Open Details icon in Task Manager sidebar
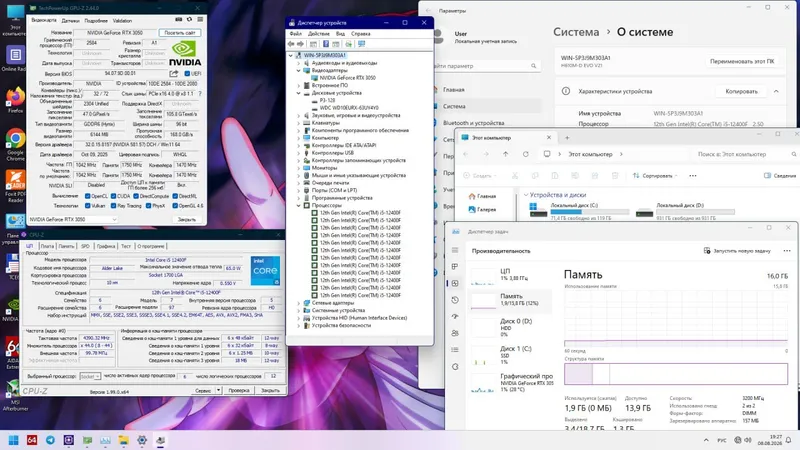The image size is (800, 450). (x=455, y=350)
